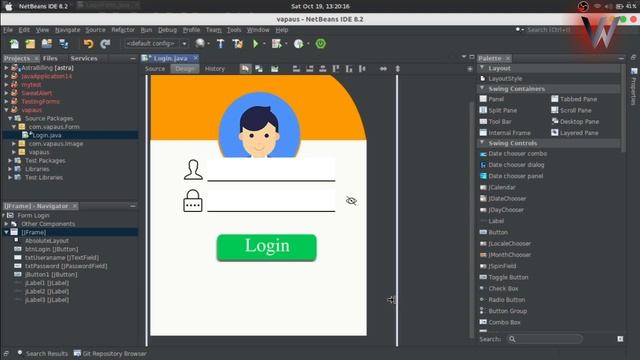This screenshot has height=360, width=640.
Task: Collapse the Swing Controls palette section
Action: (482, 143)
